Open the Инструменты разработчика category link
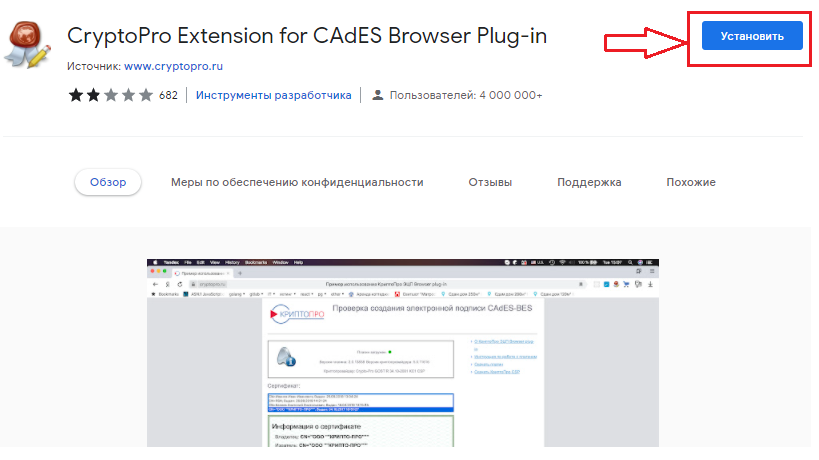 [273, 95]
